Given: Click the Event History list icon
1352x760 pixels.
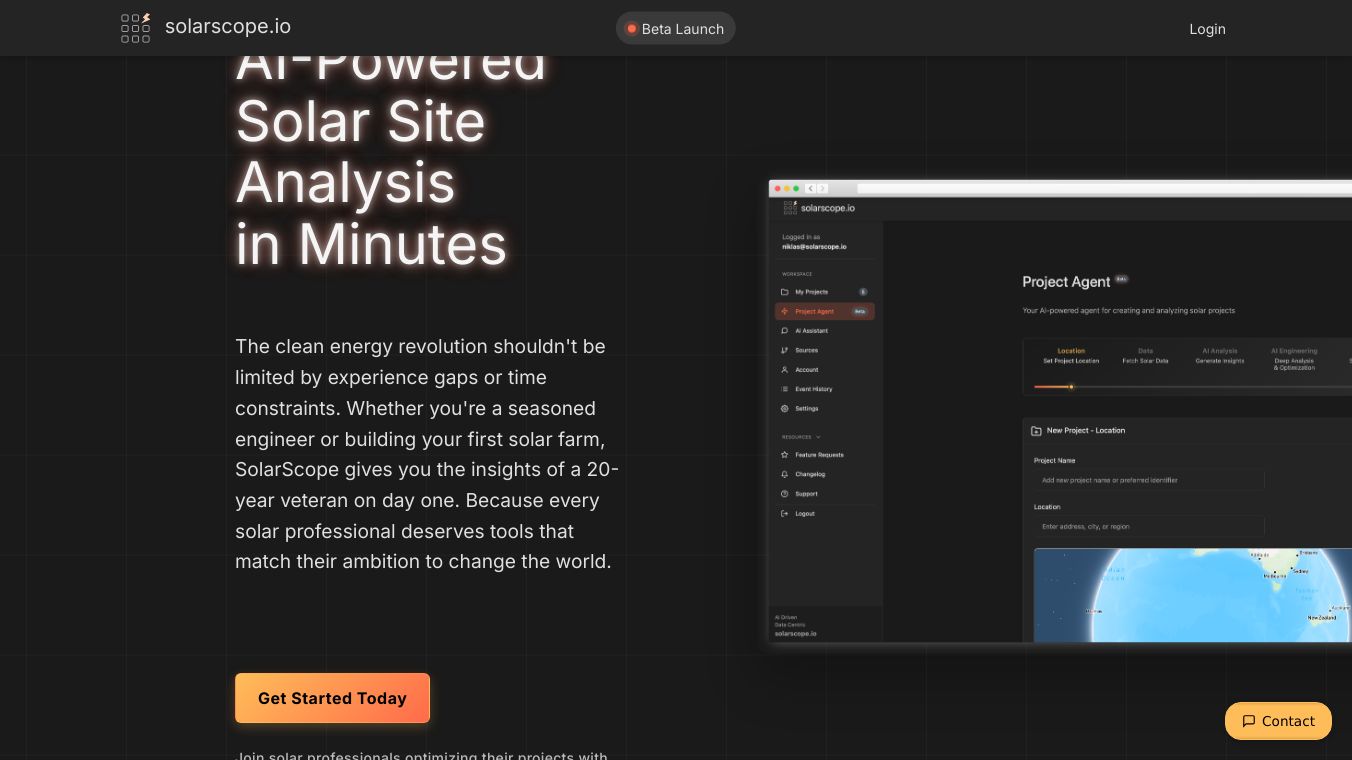Looking at the screenshot, I should click(x=785, y=389).
